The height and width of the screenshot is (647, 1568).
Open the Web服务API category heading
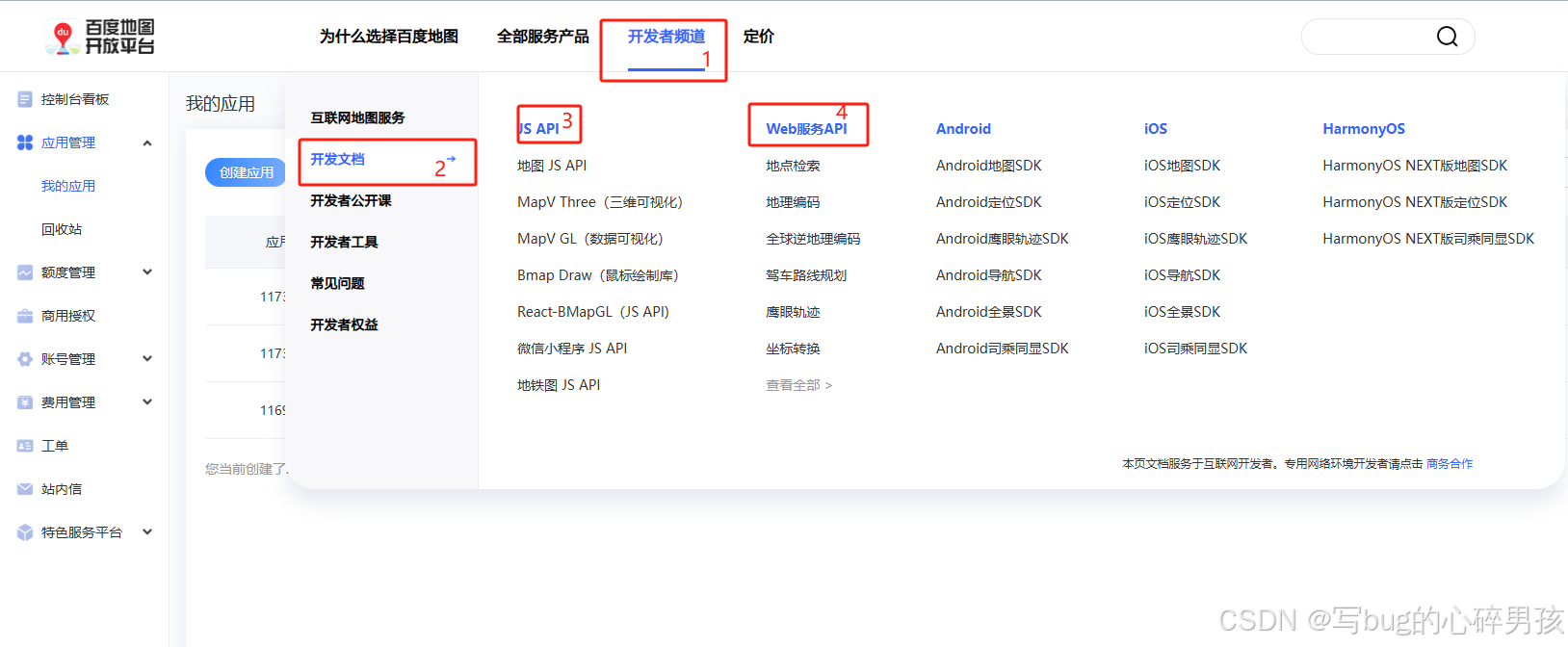806,129
